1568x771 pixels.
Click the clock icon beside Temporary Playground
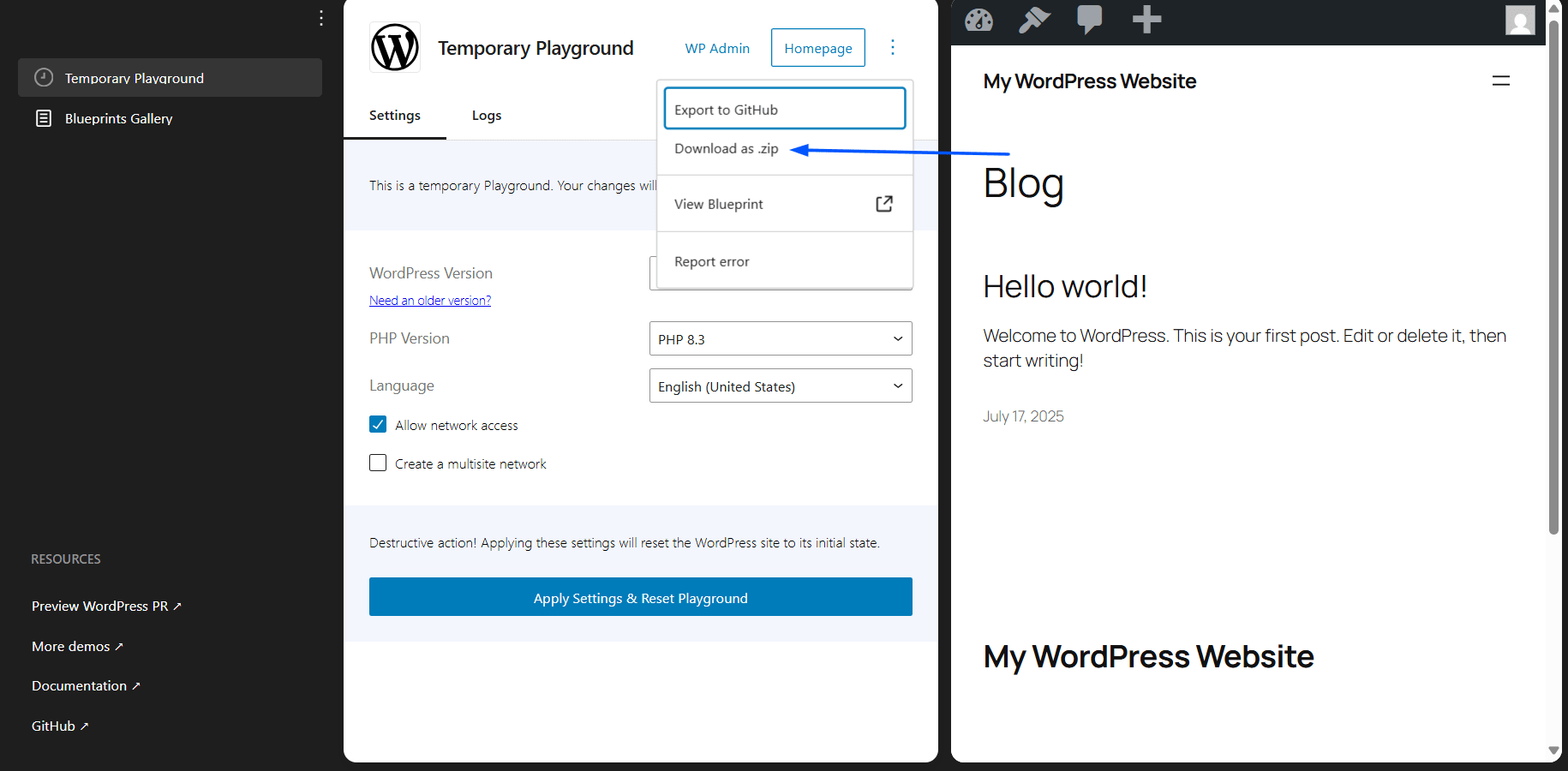coord(44,77)
